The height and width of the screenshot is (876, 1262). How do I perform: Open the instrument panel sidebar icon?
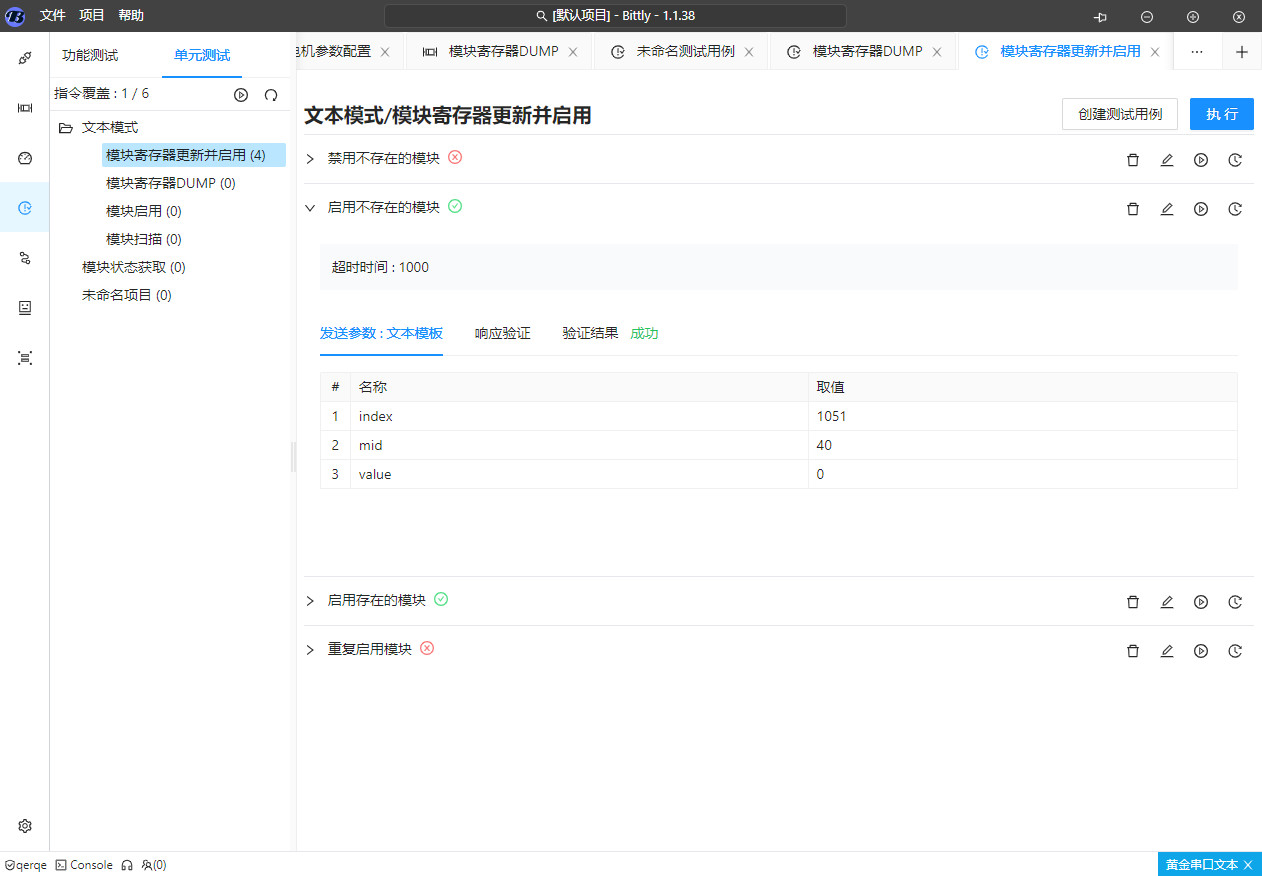(24, 107)
